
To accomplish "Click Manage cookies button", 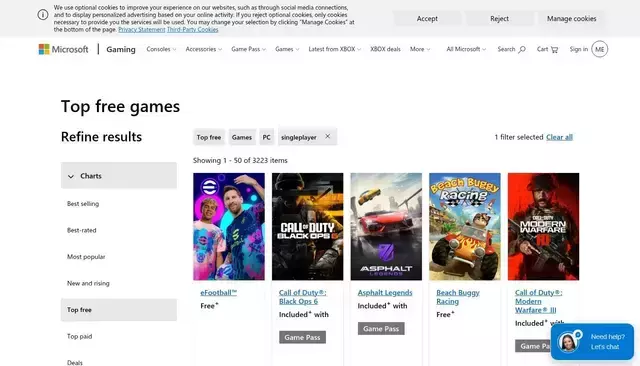I will [x=571, y=18].
